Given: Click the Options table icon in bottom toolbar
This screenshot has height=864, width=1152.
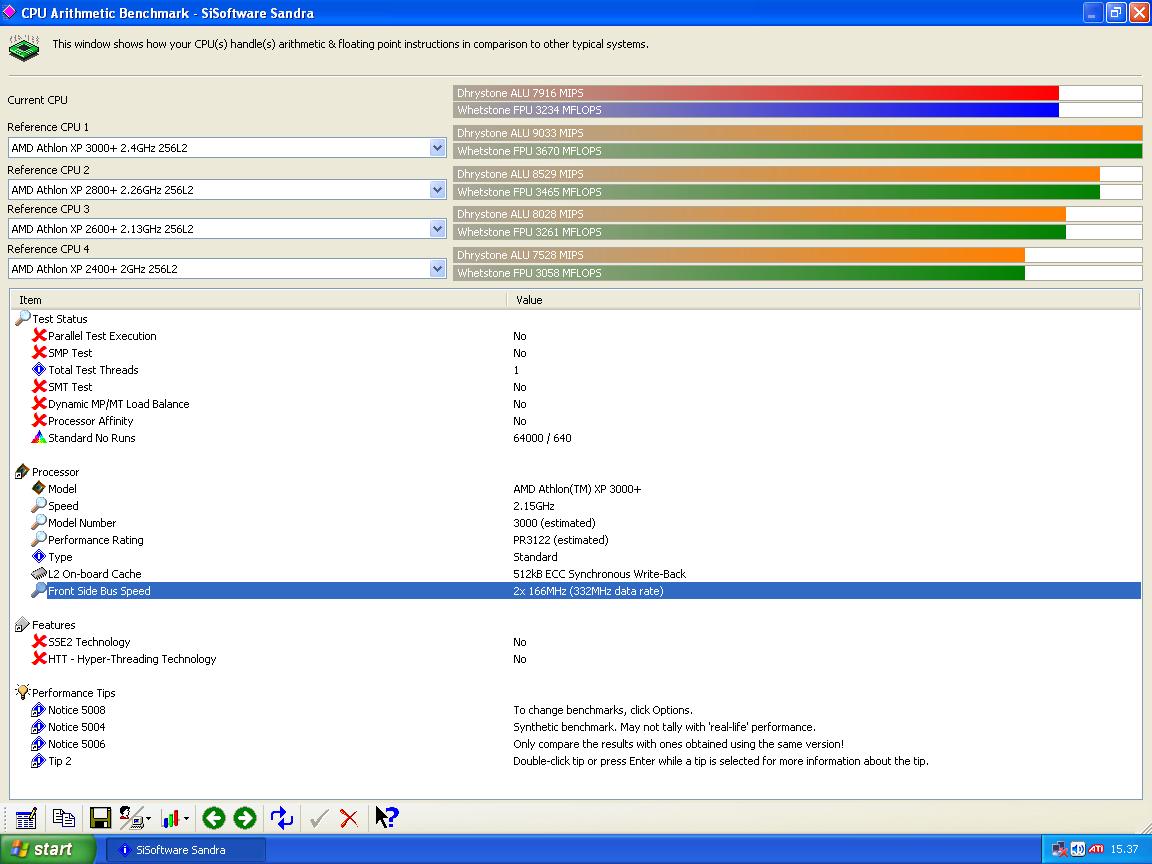Looking at the screenshot, I should 26,818.
